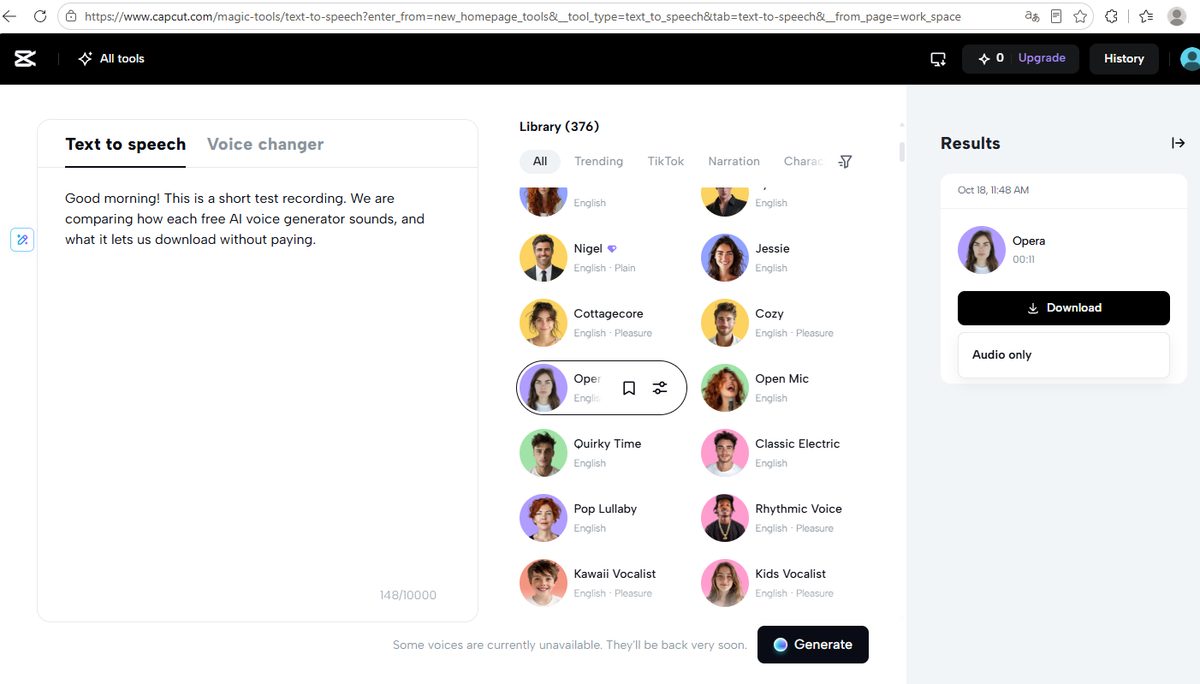Select the Trending voice category
Screen dimensions: 1200x684
coord(598,161)
